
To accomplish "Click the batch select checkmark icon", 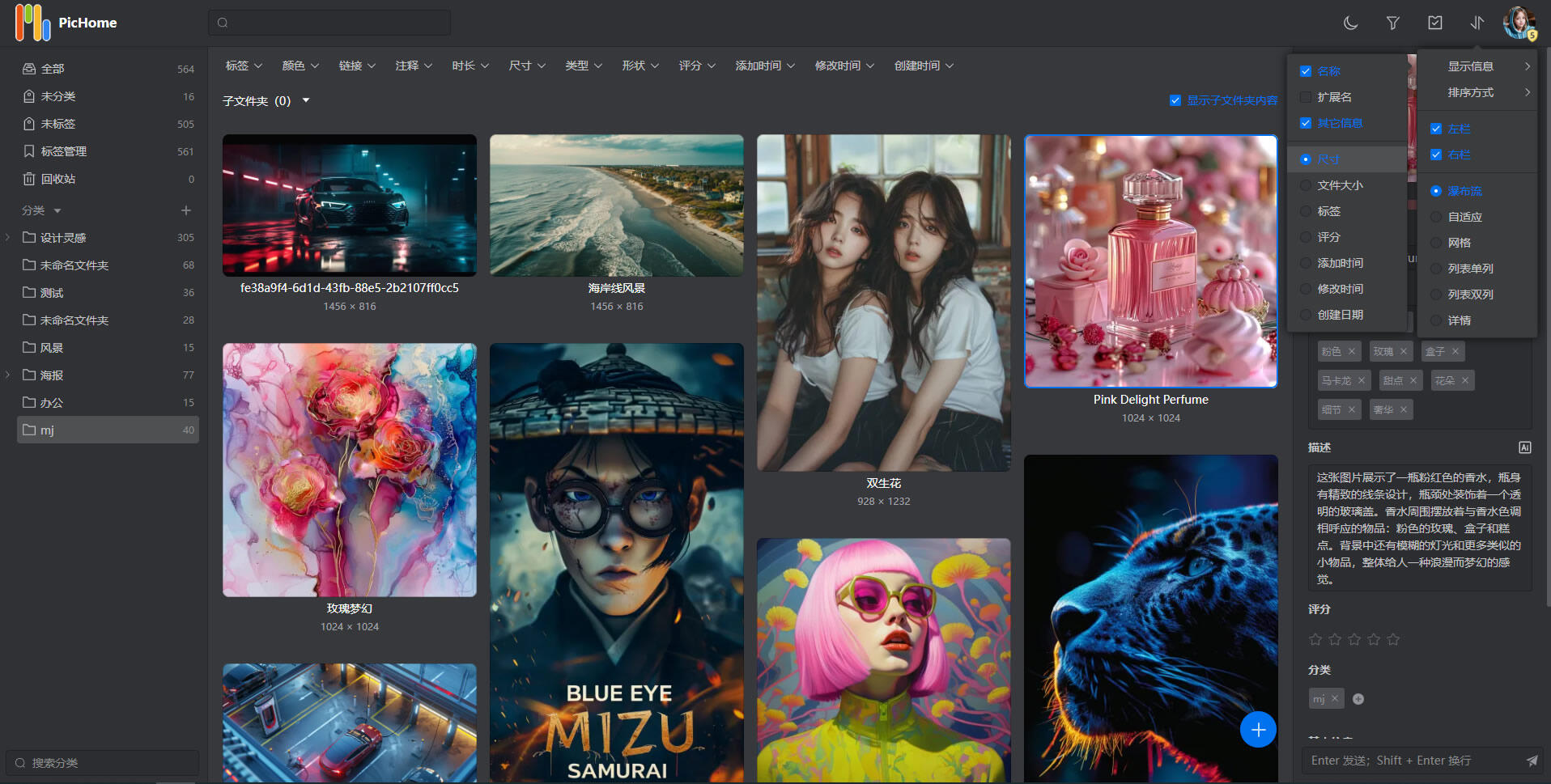I will pos(1435,23).
